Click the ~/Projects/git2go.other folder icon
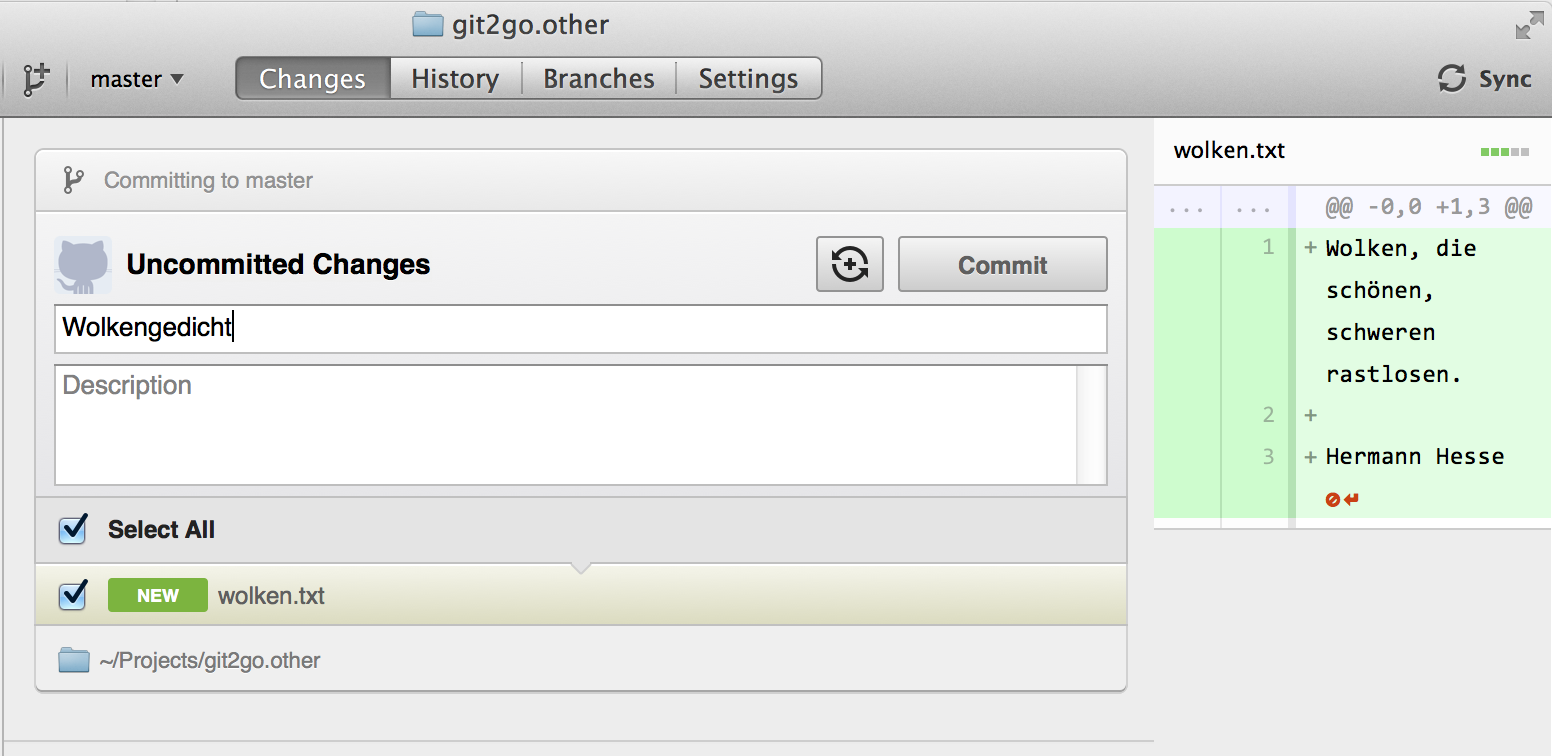This screenshot has height=756, width=1552. click(x=74, y=660)
